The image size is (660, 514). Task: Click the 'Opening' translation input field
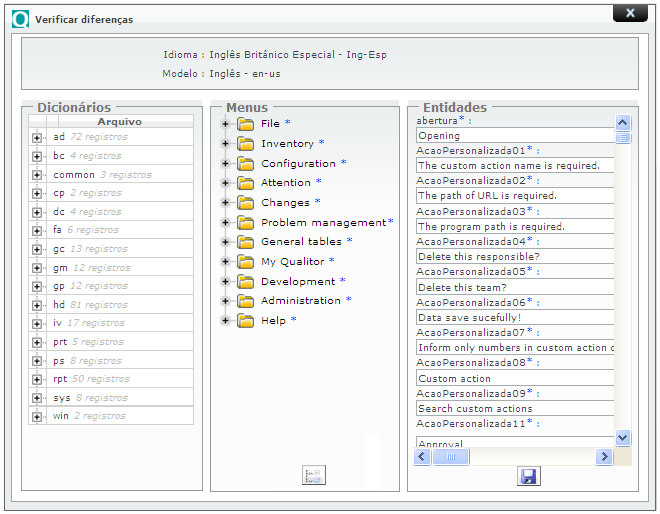point(514,135)
